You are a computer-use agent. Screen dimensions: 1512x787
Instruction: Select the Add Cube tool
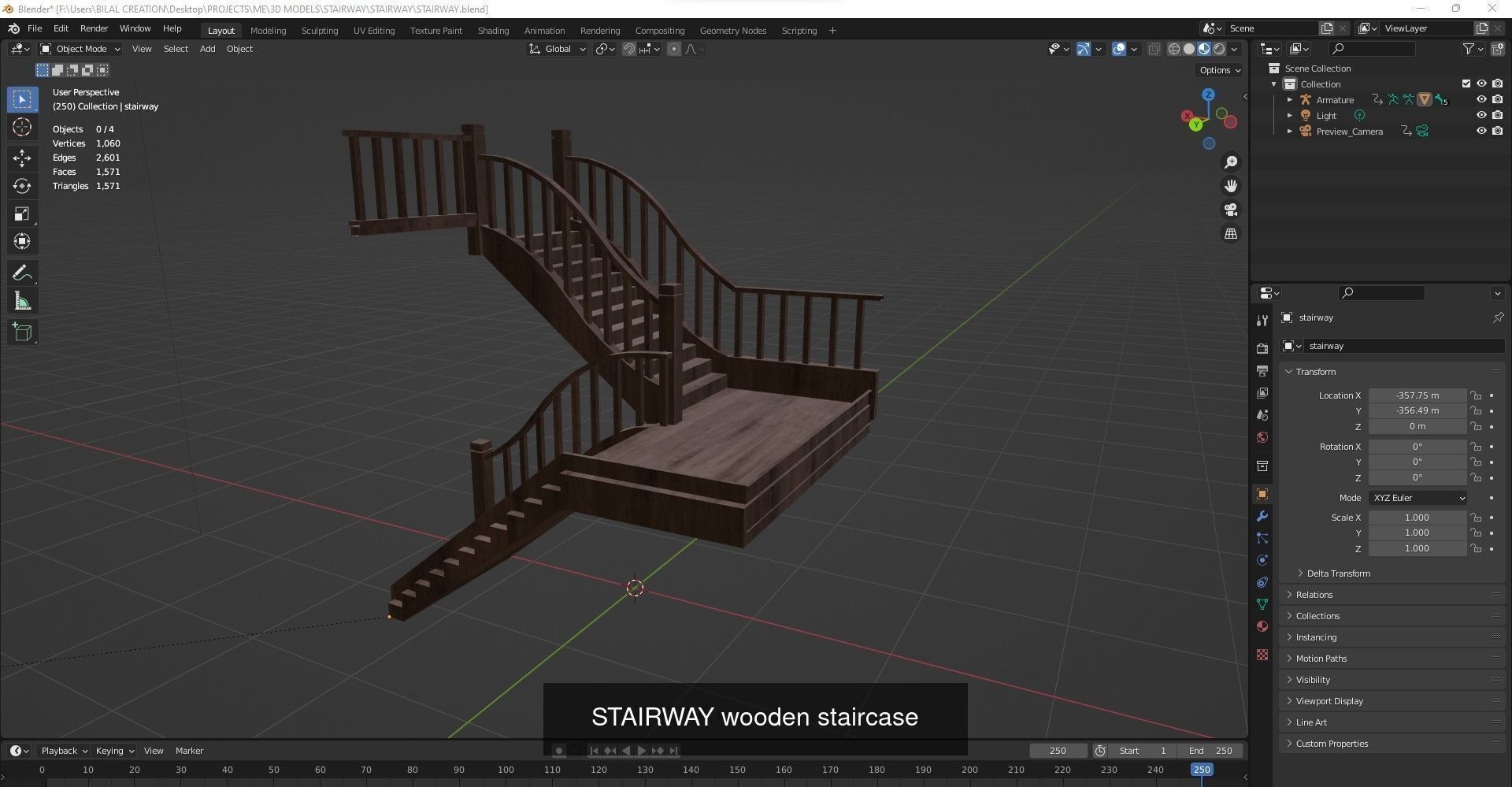click(22, 332)
